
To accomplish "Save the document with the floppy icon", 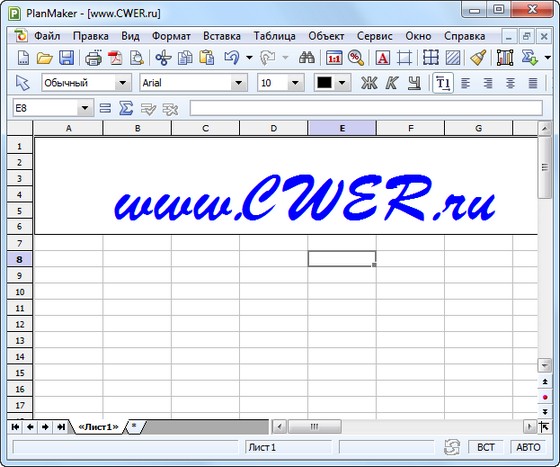I will (x=66, y=57).
